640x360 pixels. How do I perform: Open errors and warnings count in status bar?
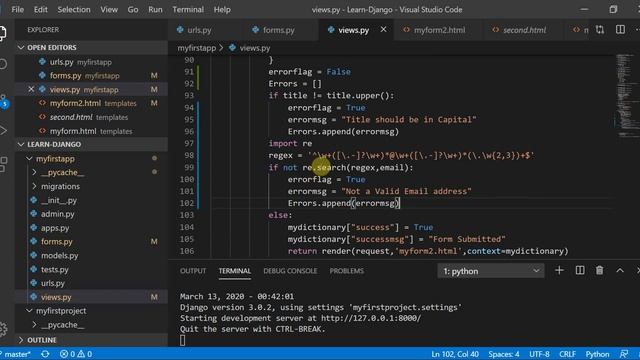tap(76, 354)
